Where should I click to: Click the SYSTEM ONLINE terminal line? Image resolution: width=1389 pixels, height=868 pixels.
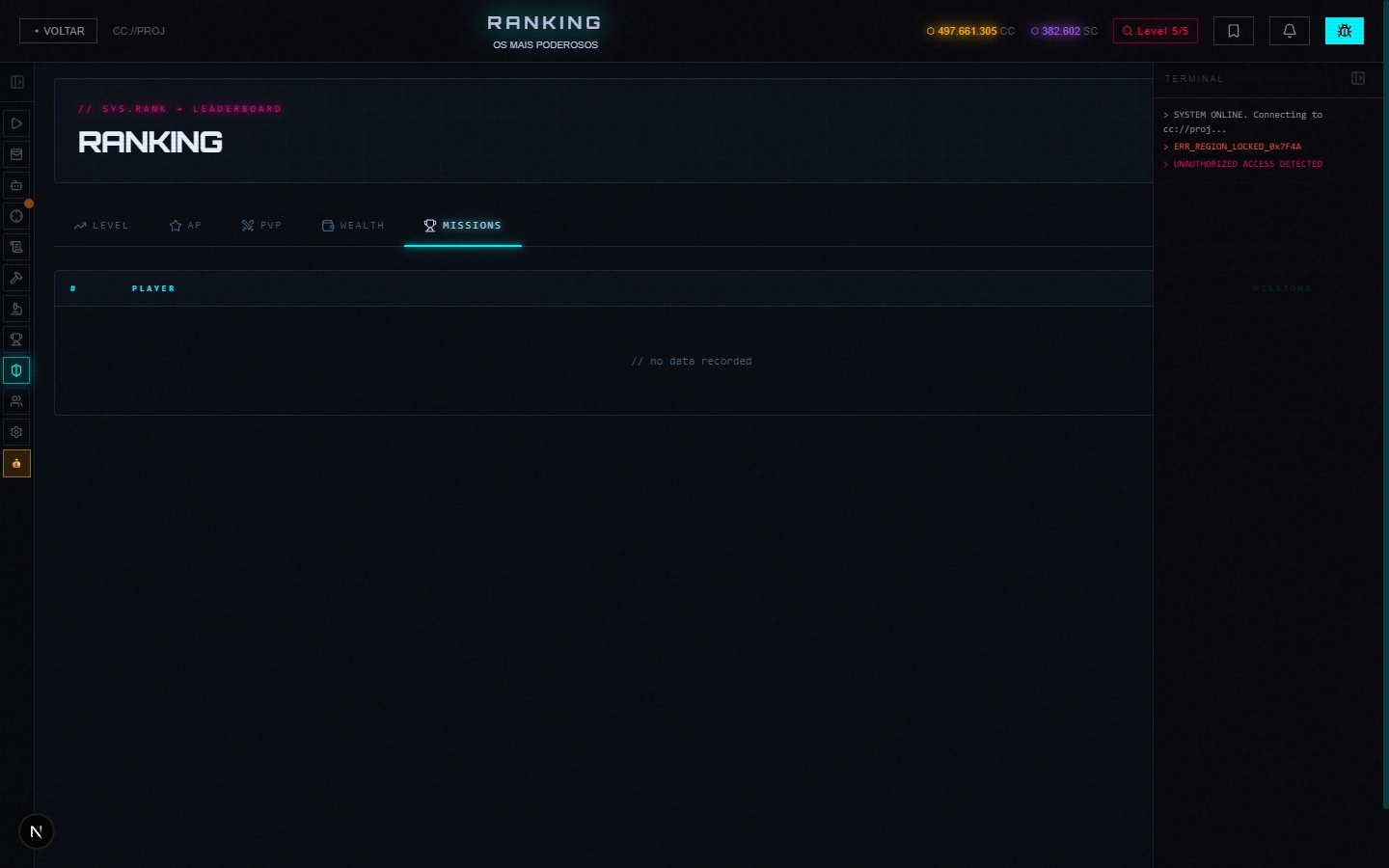(1243, 122)
